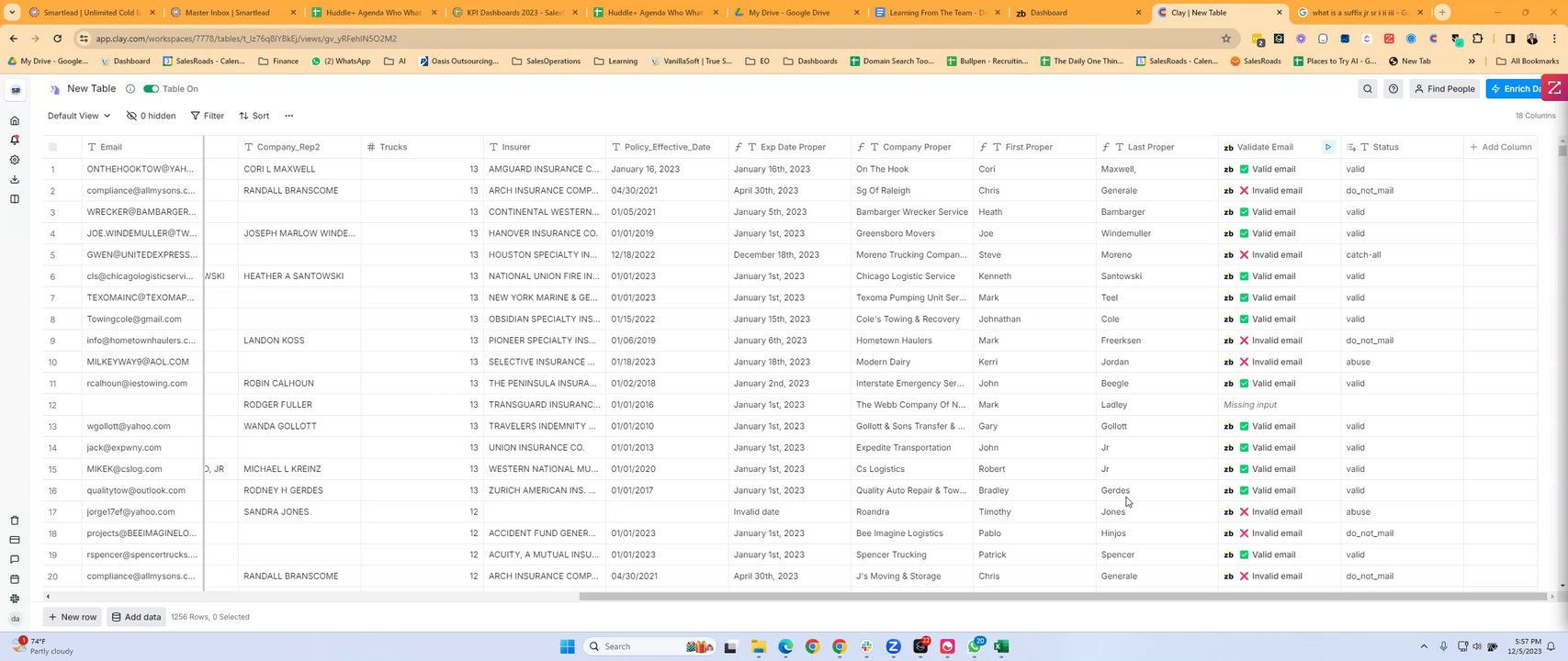
Task: Click the Enrich Data button
Action: click(1513, 89)
